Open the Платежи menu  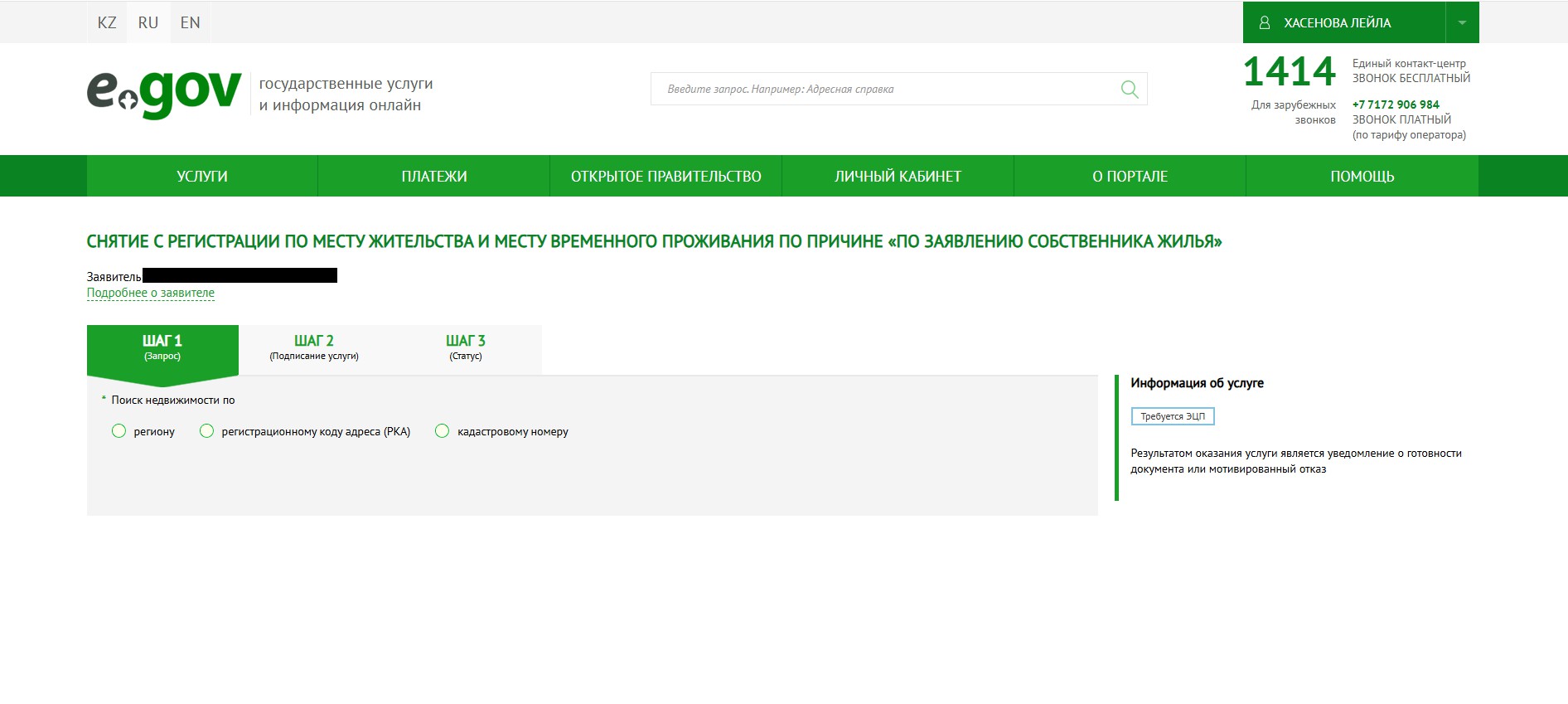point(434,176)
